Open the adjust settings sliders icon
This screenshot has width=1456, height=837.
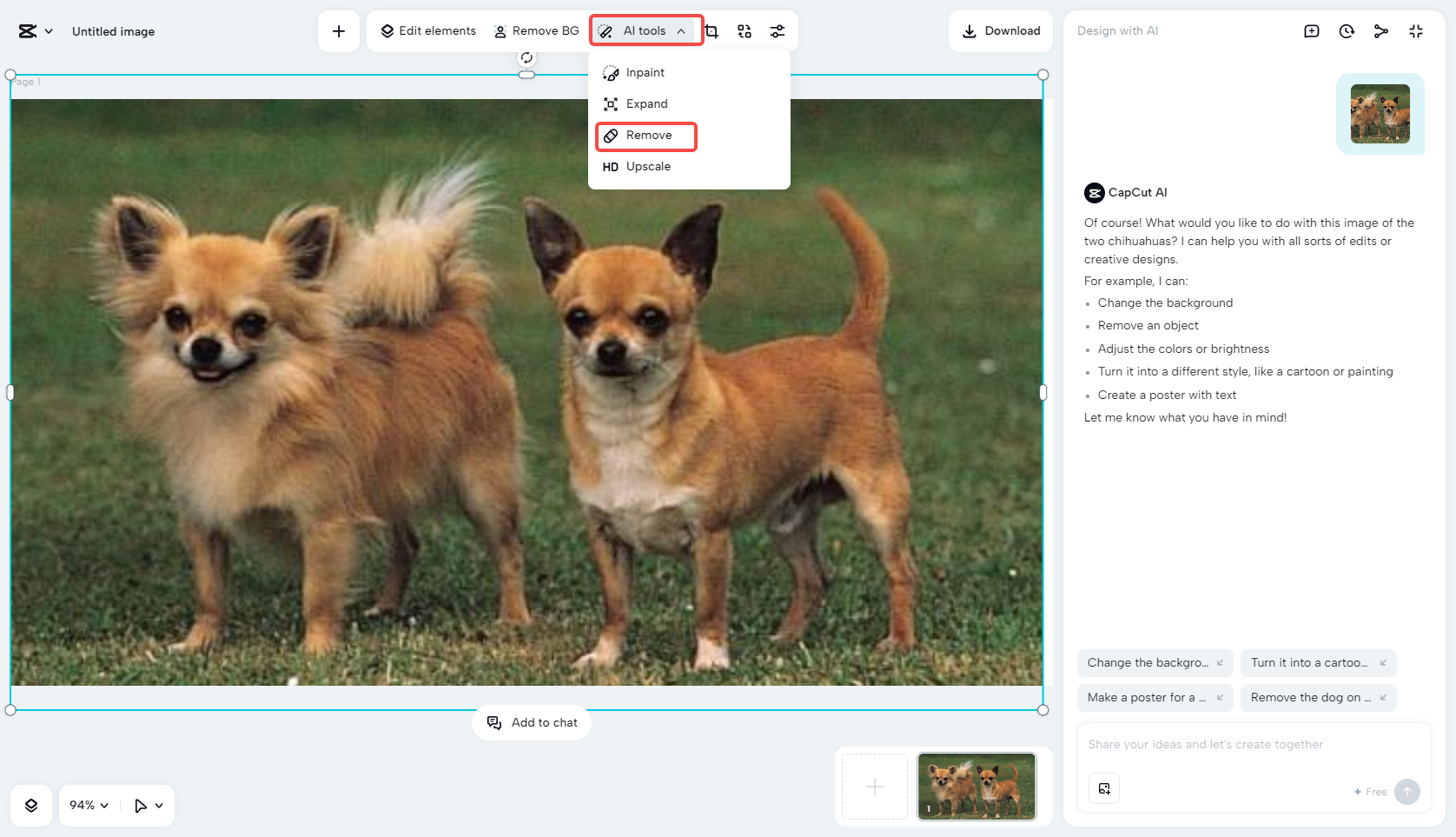pyautogui.click(x=778, y=31)
